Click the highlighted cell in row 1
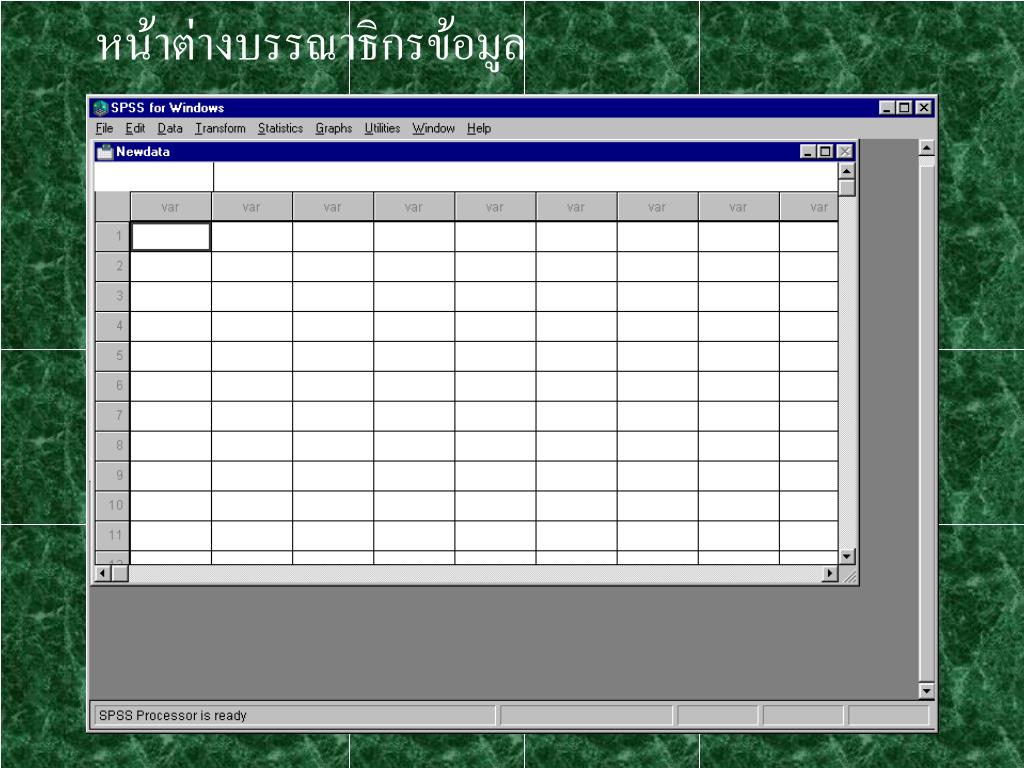 [170, 236]
